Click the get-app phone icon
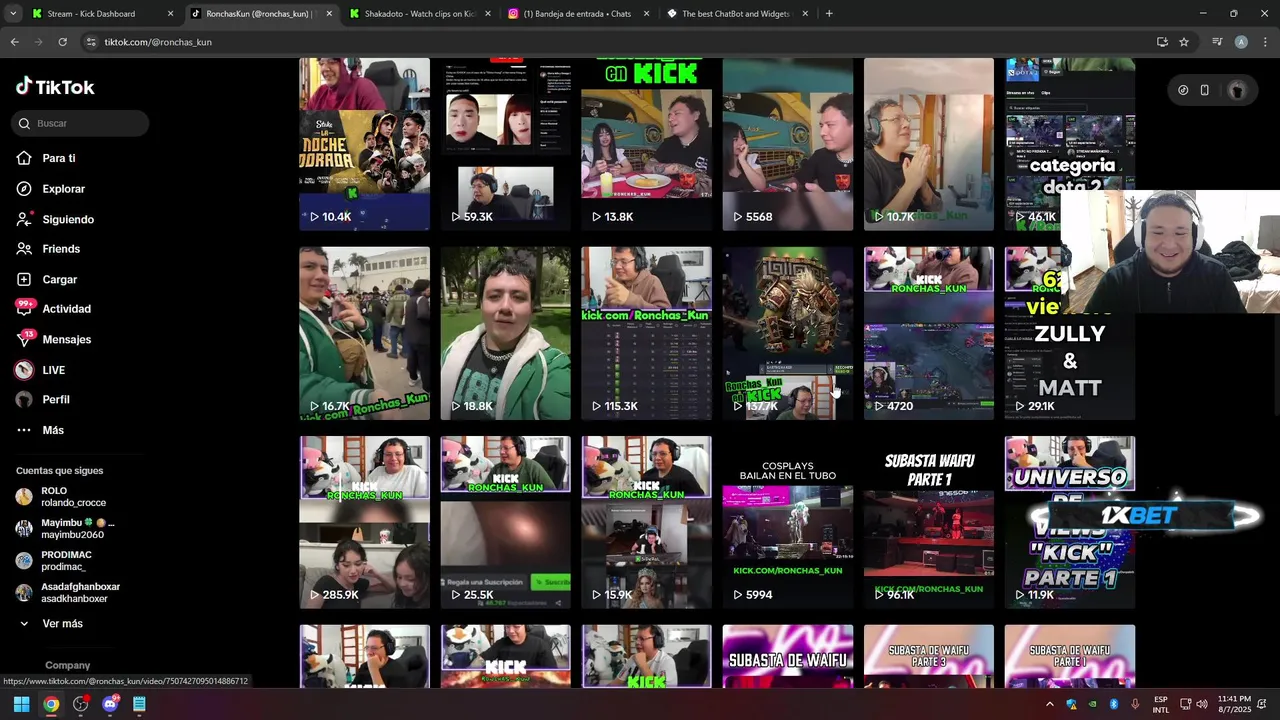1280x720 pixels. (x=1204, y=90)
